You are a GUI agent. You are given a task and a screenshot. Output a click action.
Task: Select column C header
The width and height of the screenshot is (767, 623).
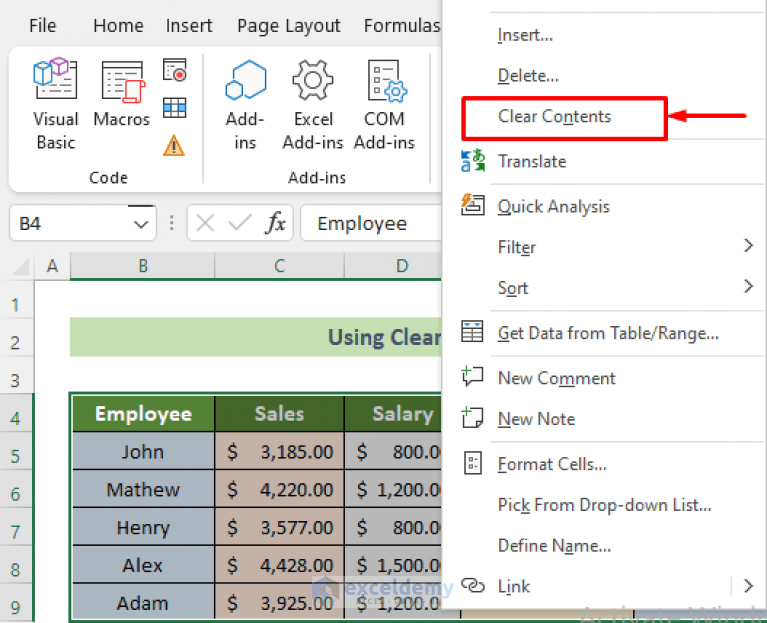click(x=279, y=267)
